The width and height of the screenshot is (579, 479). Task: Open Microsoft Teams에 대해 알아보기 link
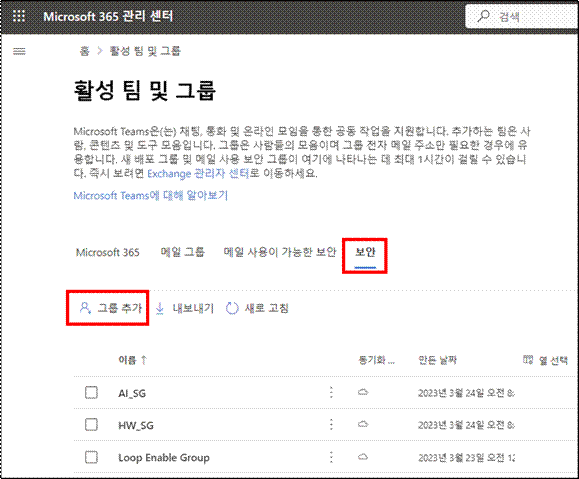click(151, 195)
